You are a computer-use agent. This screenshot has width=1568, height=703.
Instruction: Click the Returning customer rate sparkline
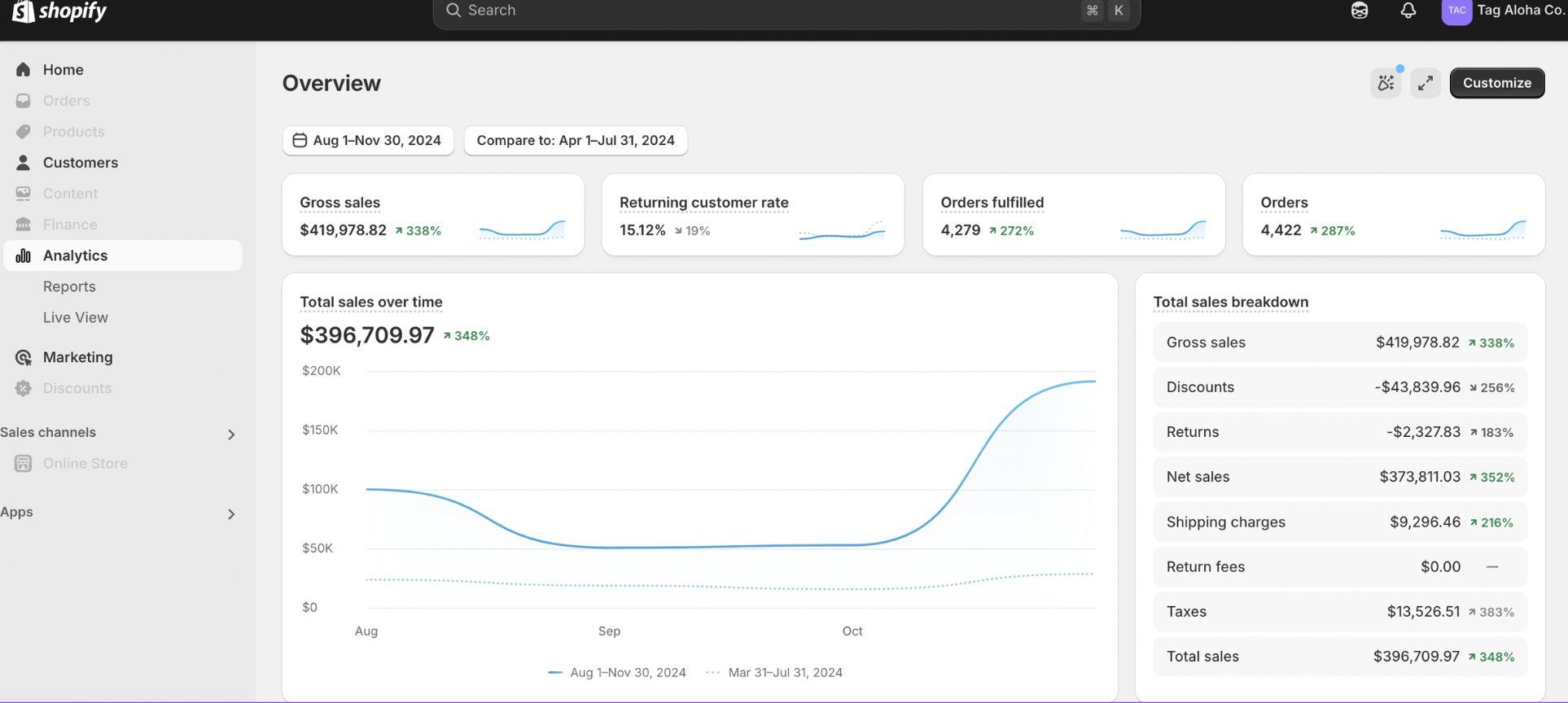842,230
